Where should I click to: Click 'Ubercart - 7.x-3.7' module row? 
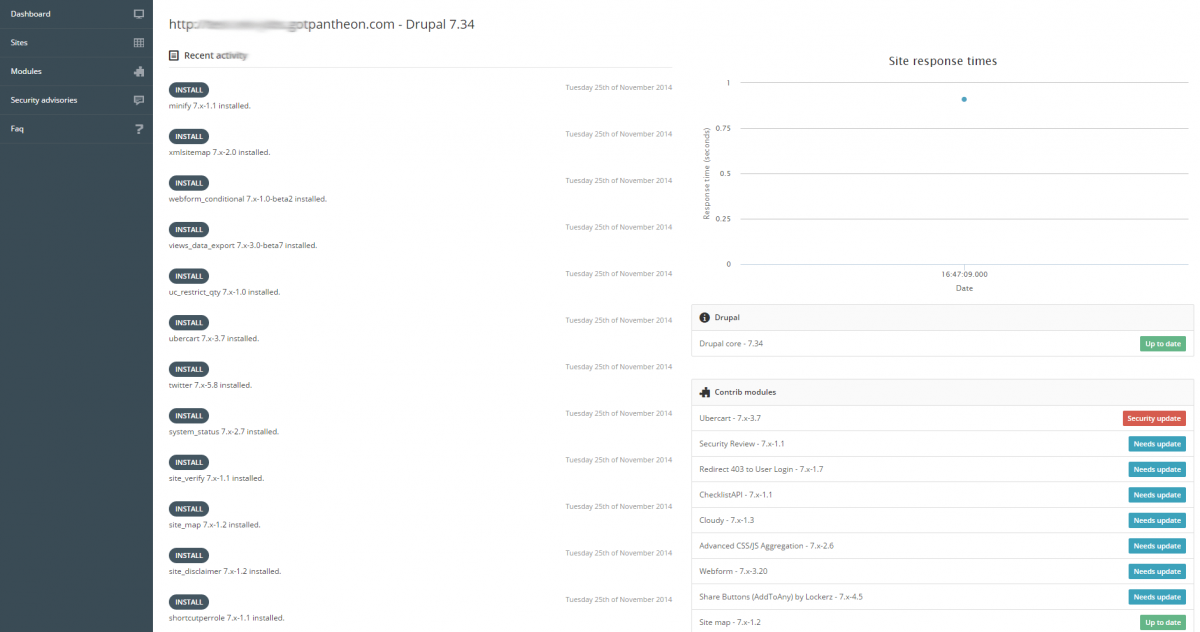pos(942,418)
